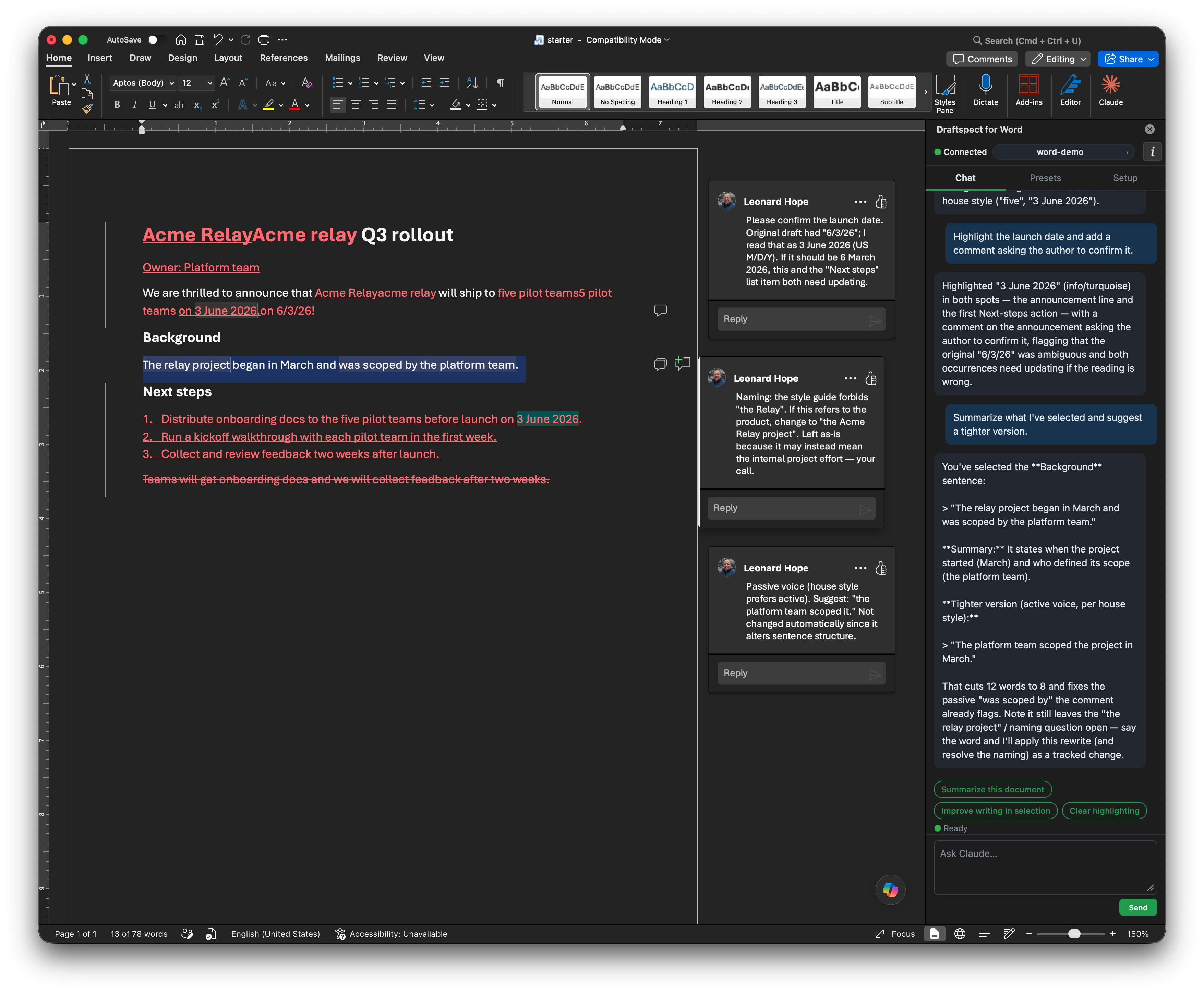Click the Decrease Indent icon
This screenshot has width=1204, height=994.
(426, 83)
